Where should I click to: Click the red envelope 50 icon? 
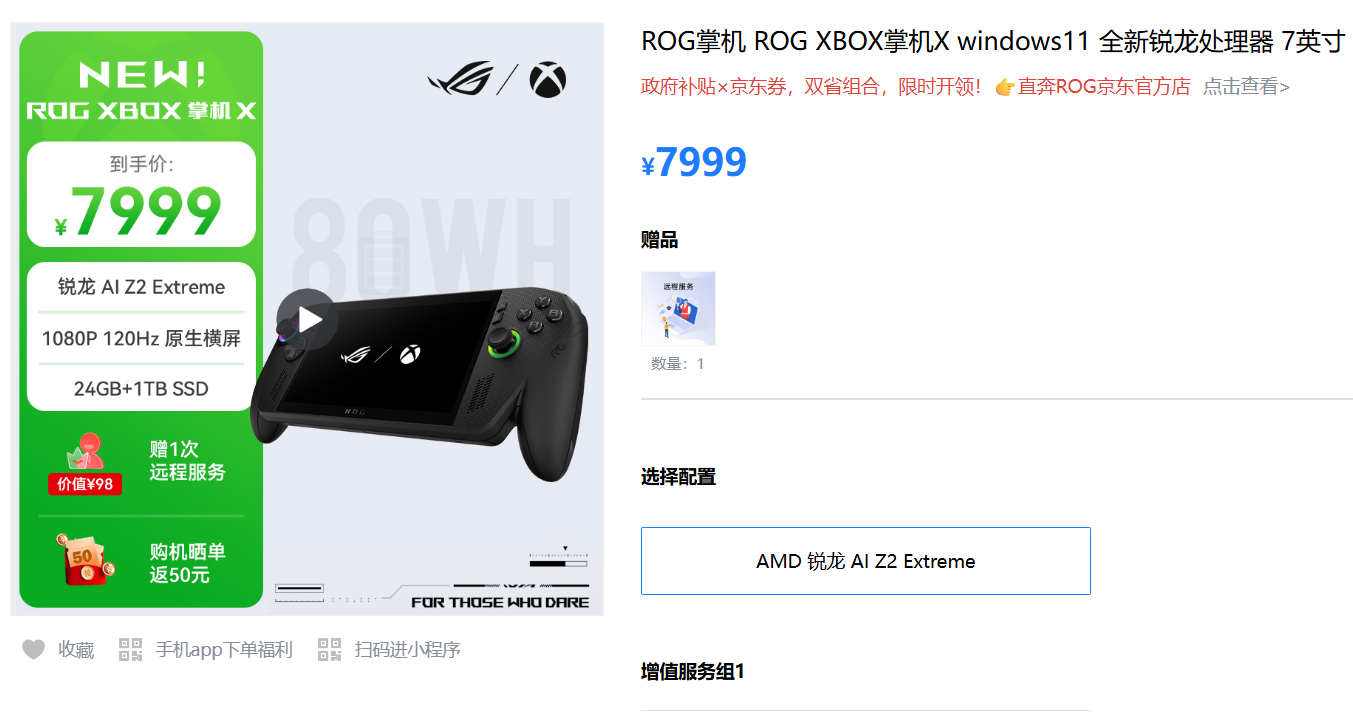[x=84, y=560]
